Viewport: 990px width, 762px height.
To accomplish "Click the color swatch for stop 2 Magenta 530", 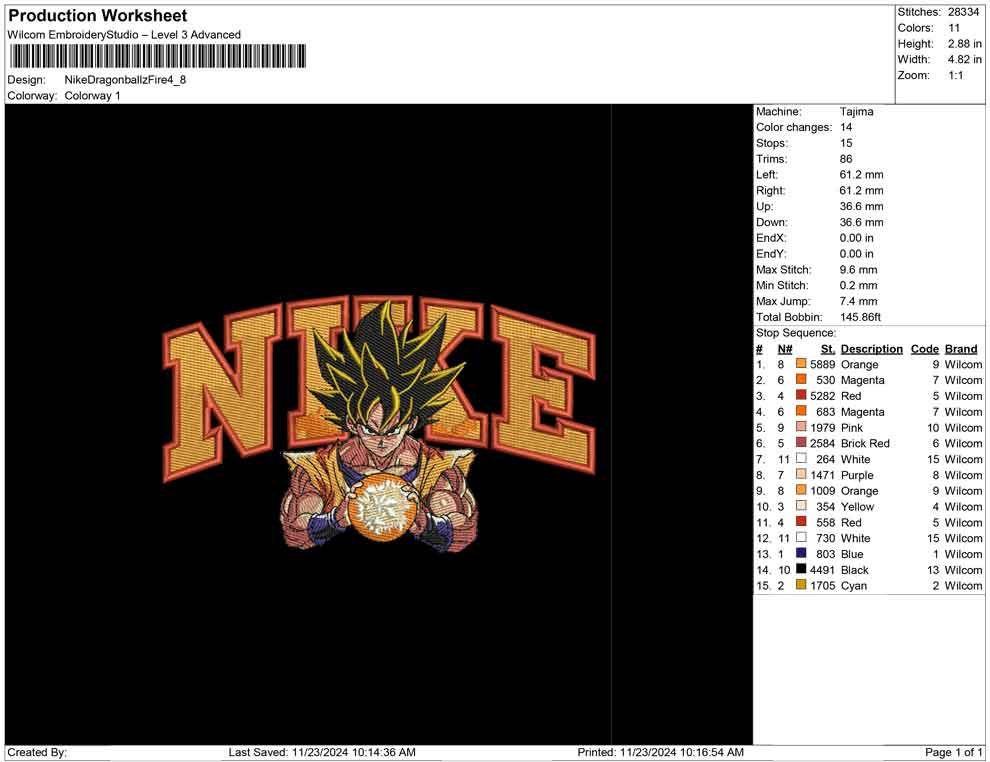I will (801, 379).
